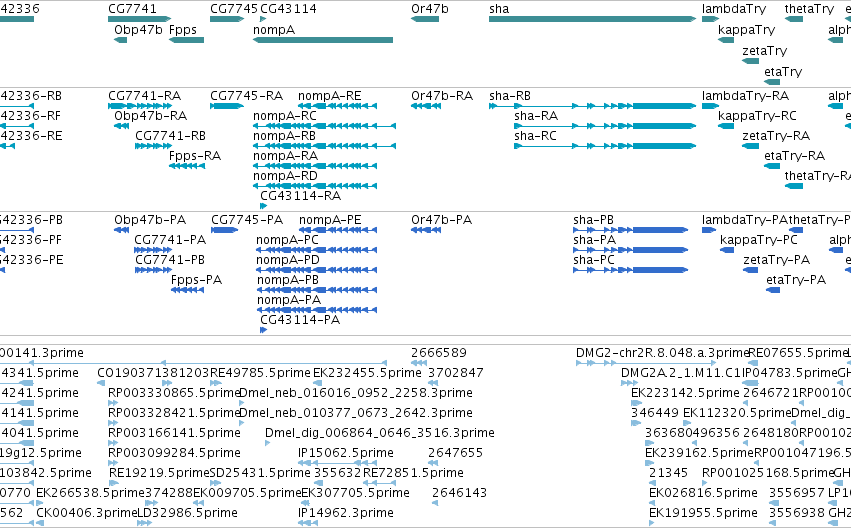
Task: Open protein nompA-PA label
Action: coord(289,300)
